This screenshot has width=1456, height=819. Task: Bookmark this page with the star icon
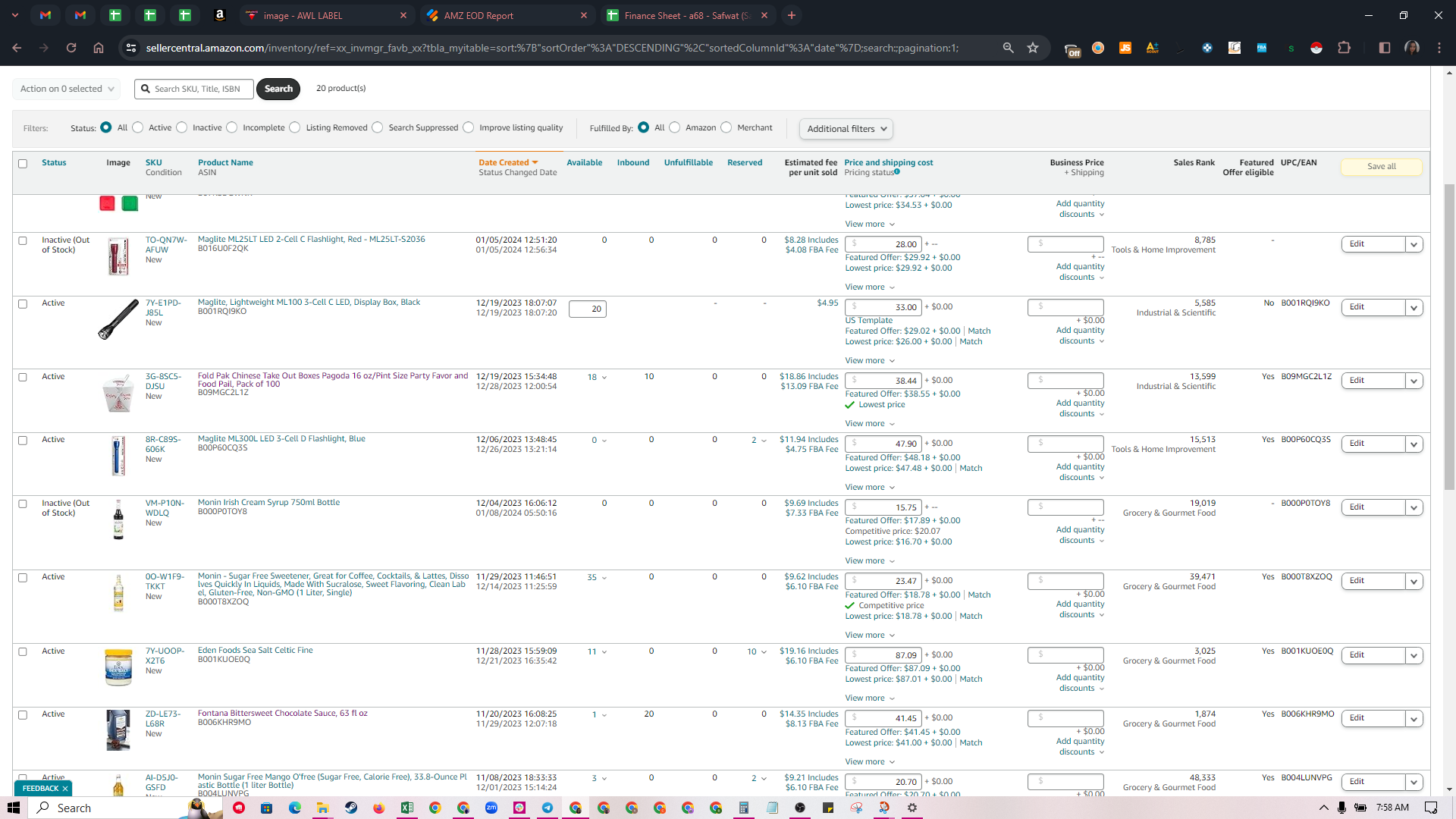coord(1033,48)
